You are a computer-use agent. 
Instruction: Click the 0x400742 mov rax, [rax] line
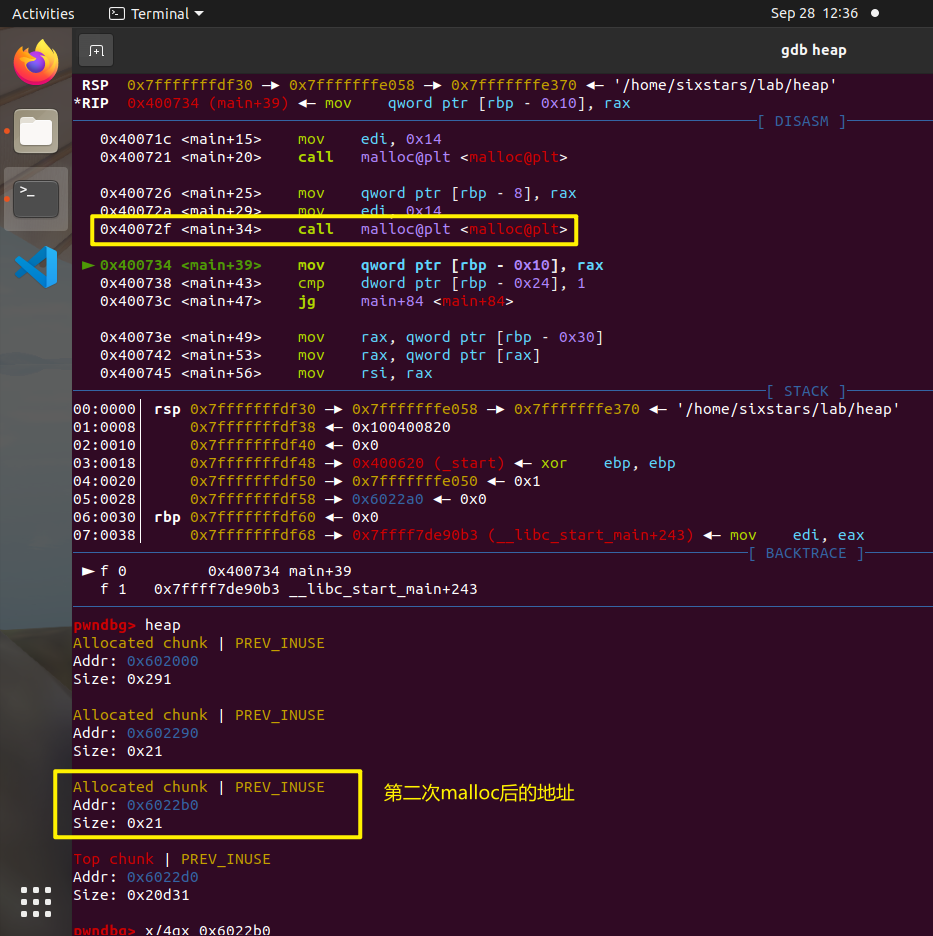pos(320,355)
